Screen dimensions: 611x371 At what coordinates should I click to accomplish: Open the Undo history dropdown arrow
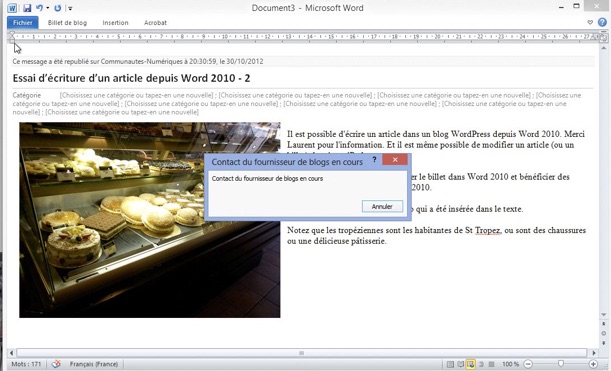[48, 8]
